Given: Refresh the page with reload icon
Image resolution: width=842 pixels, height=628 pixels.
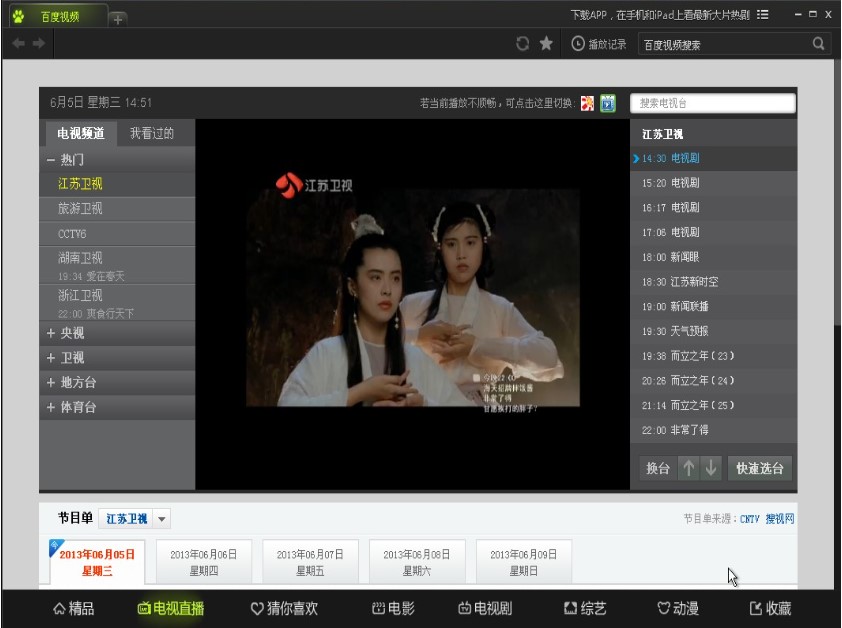Looking at the screenshot, I should click(522, 44).
